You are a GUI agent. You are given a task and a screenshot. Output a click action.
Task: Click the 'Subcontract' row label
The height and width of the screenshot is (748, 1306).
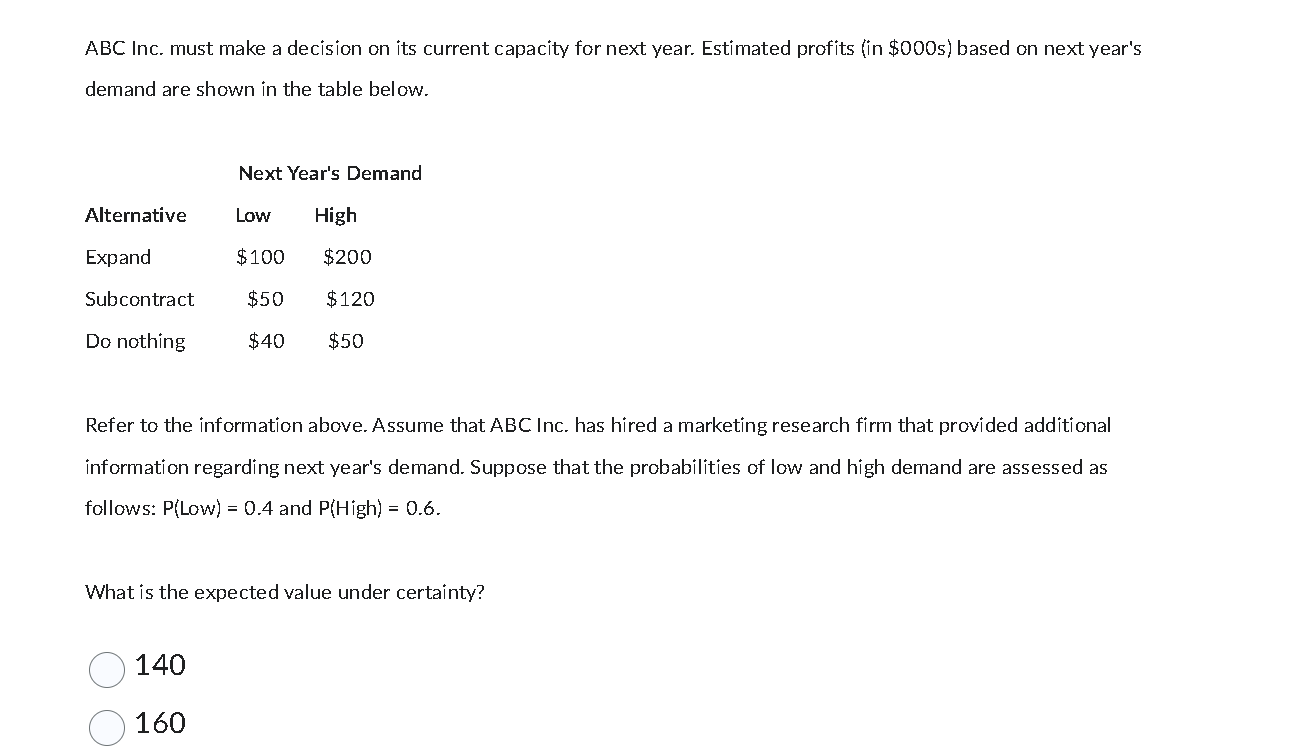pyautogui.click(x=140, y=299)
